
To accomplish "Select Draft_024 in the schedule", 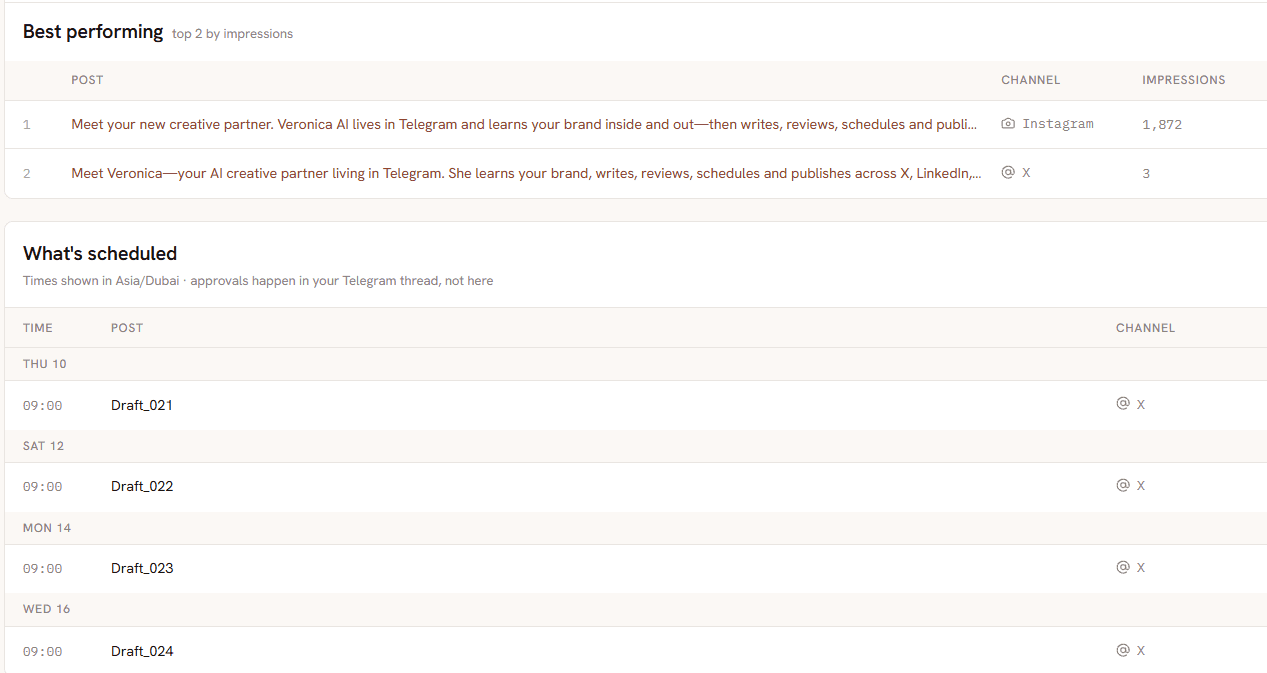I will pyautogui.click(x=142, y=652).
